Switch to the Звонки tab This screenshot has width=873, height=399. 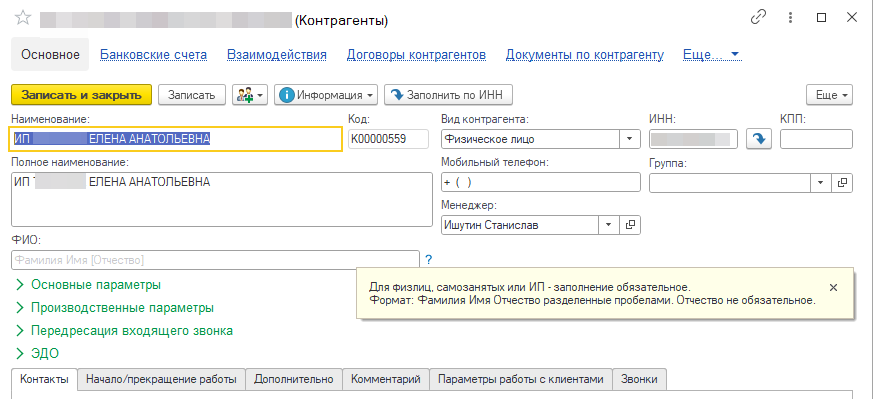pos(640,380)
